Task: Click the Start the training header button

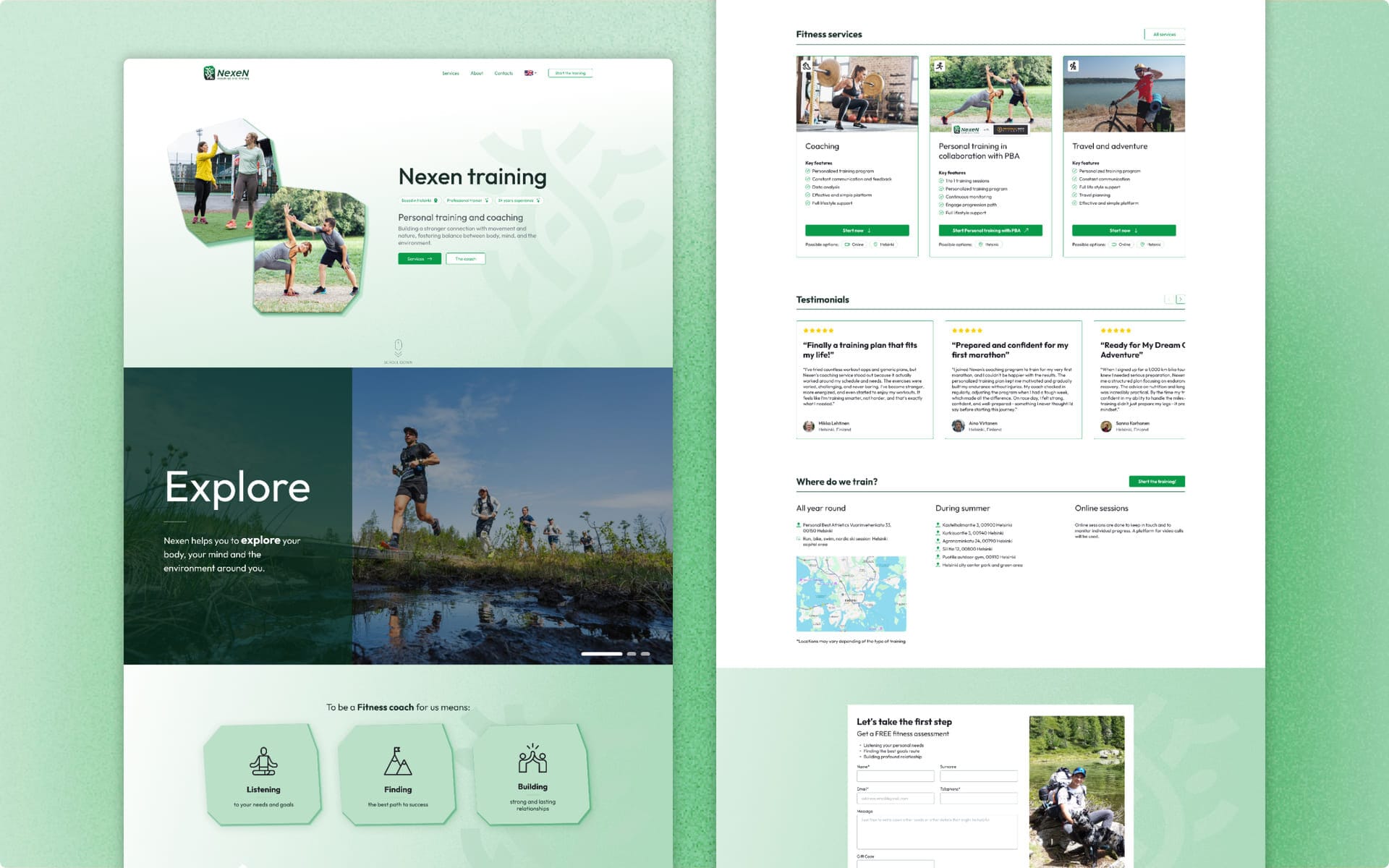Action: click(571, 73)
